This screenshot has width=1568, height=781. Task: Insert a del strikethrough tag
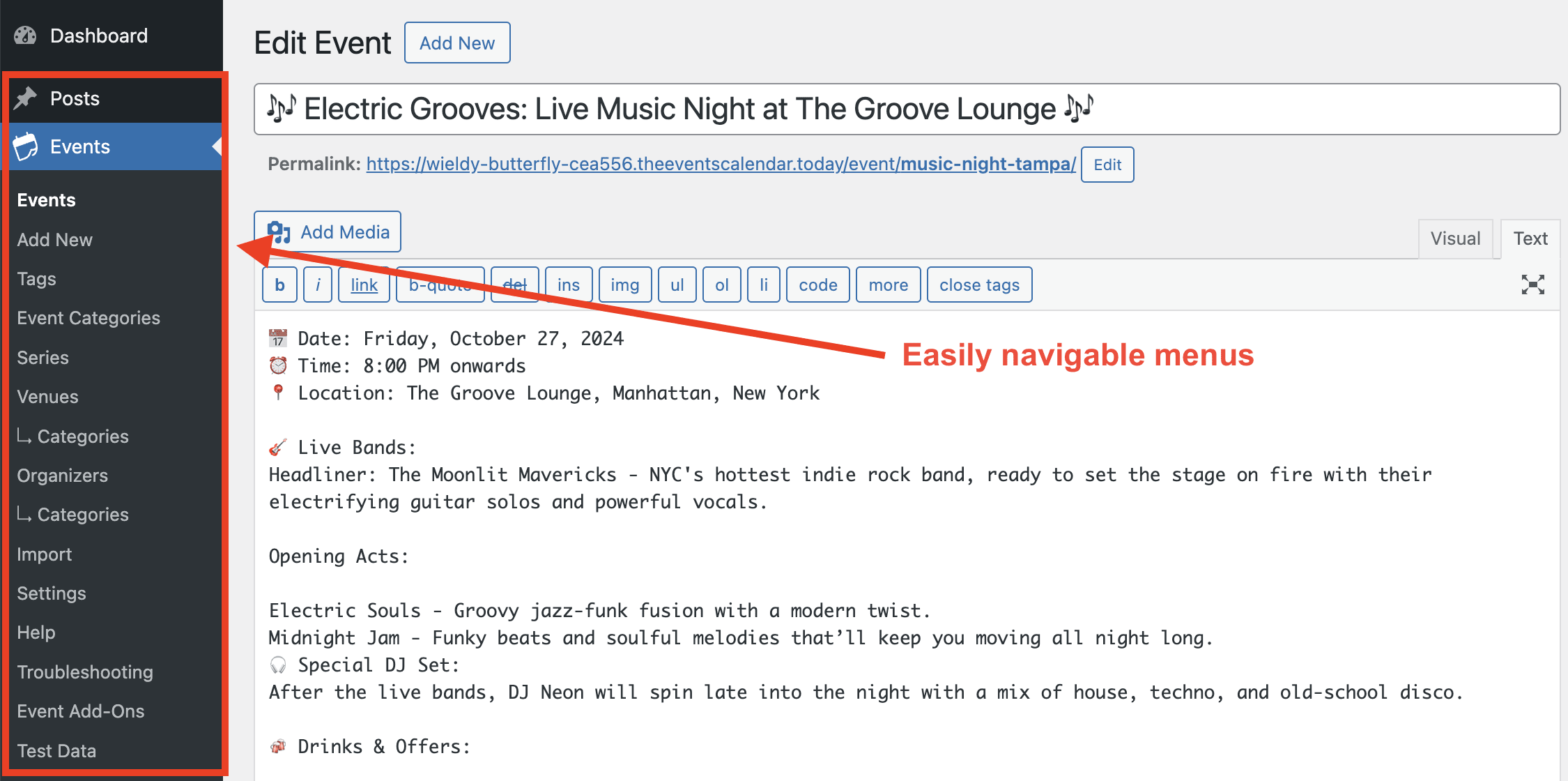point(515,285)
